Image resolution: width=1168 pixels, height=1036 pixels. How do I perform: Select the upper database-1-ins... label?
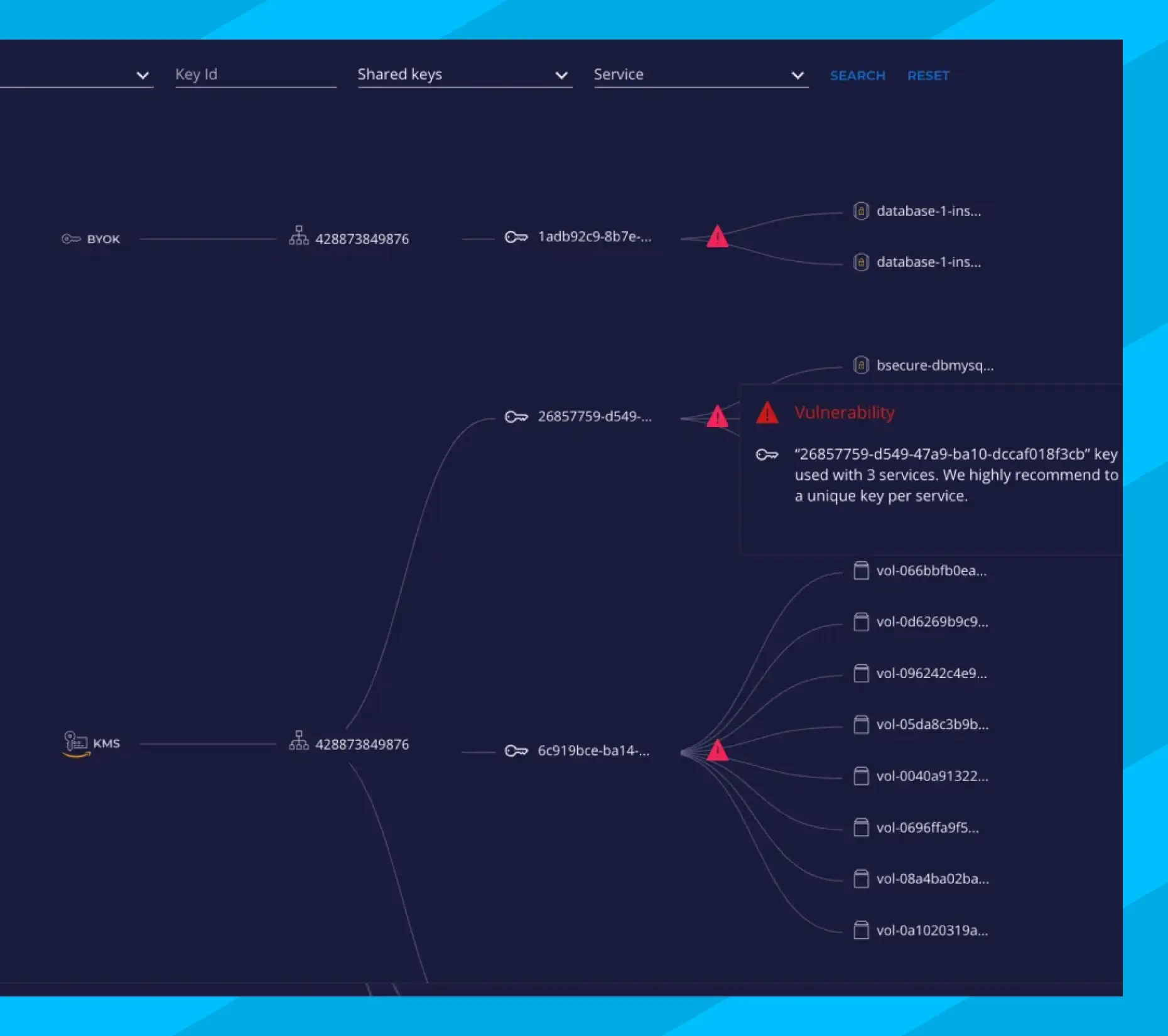coord(929,211)
